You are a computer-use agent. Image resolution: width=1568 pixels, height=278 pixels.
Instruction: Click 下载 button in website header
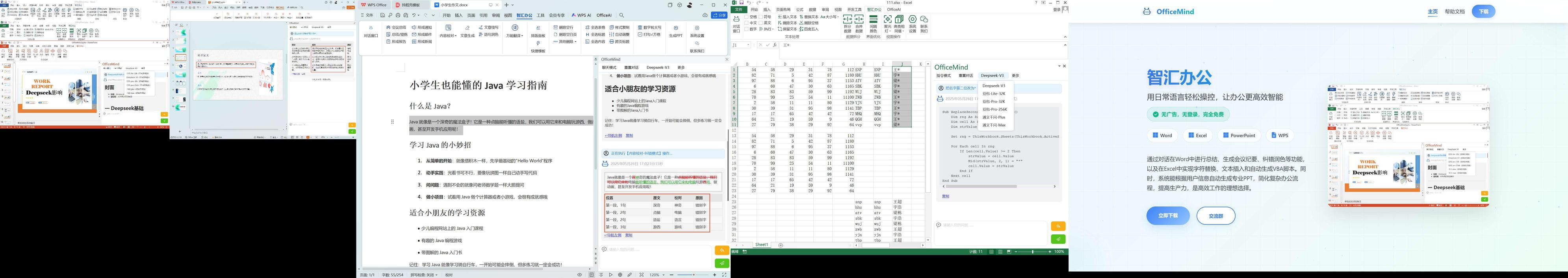1483,11
